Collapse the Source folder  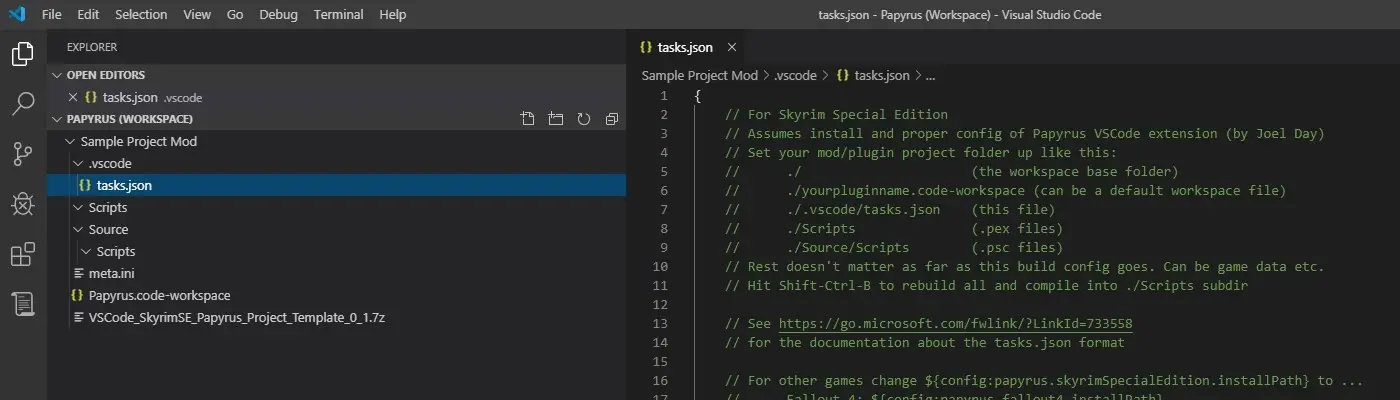pyautogui.click(x=78, y=229)
